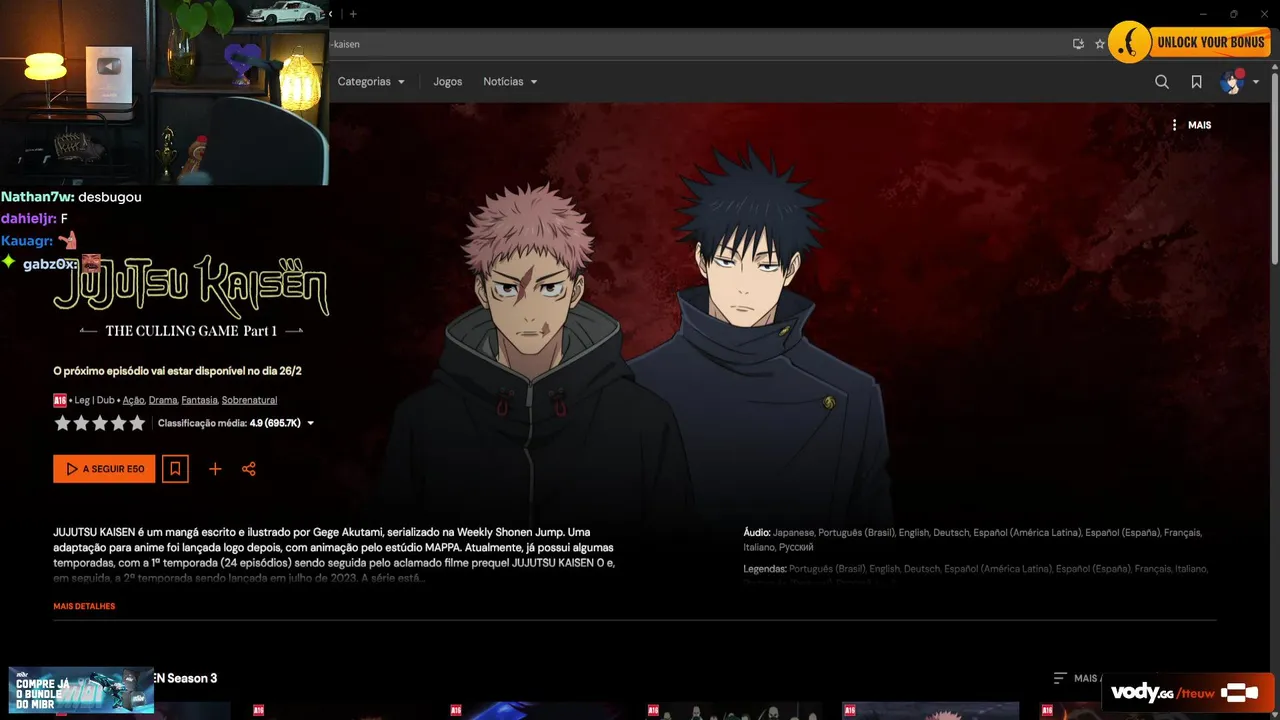Open the site search magnifier icon
Screen dimensions: 1280x720
[x=1162, y=82]
